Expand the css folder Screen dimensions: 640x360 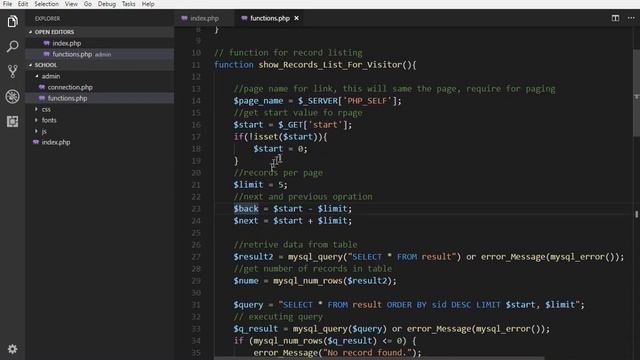tap(37, 109)
